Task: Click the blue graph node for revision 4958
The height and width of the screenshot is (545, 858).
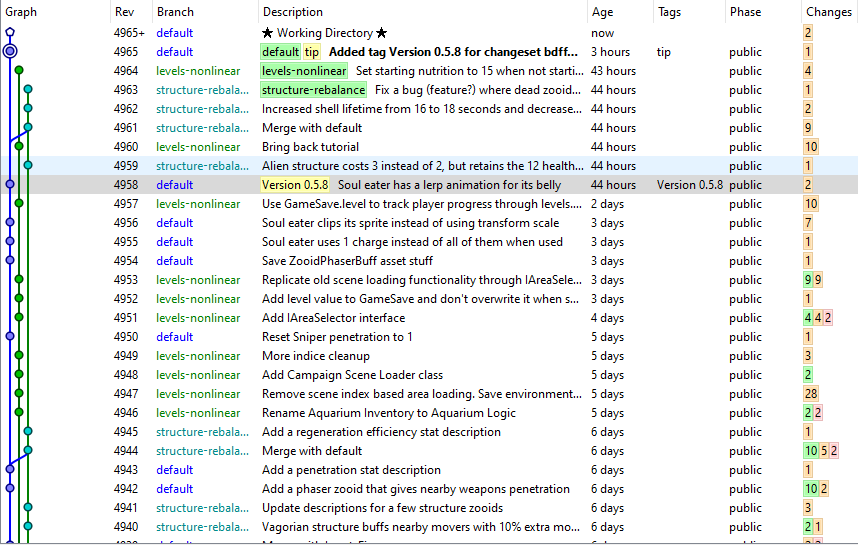Action: click(x=10, y=184)
